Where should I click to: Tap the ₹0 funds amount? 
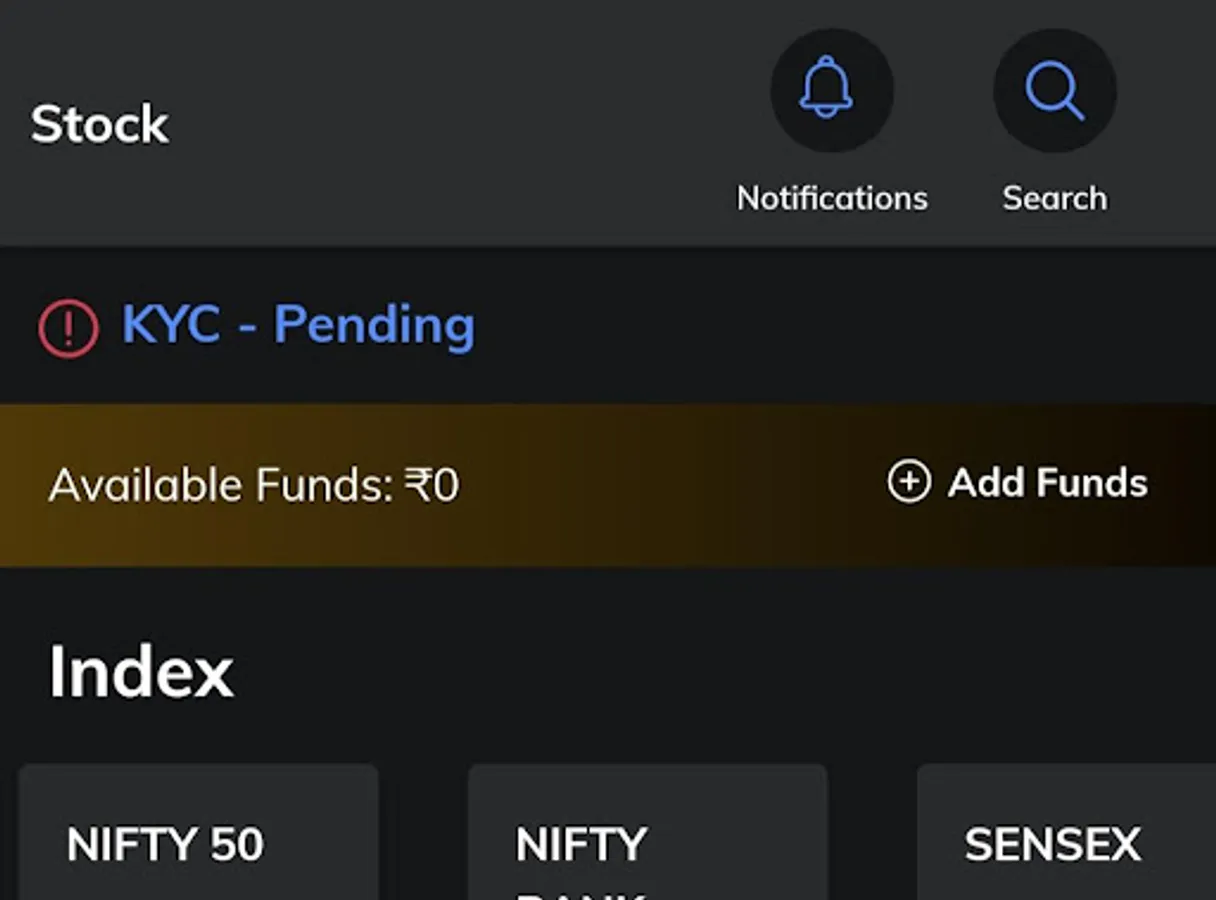coord(432,485)
